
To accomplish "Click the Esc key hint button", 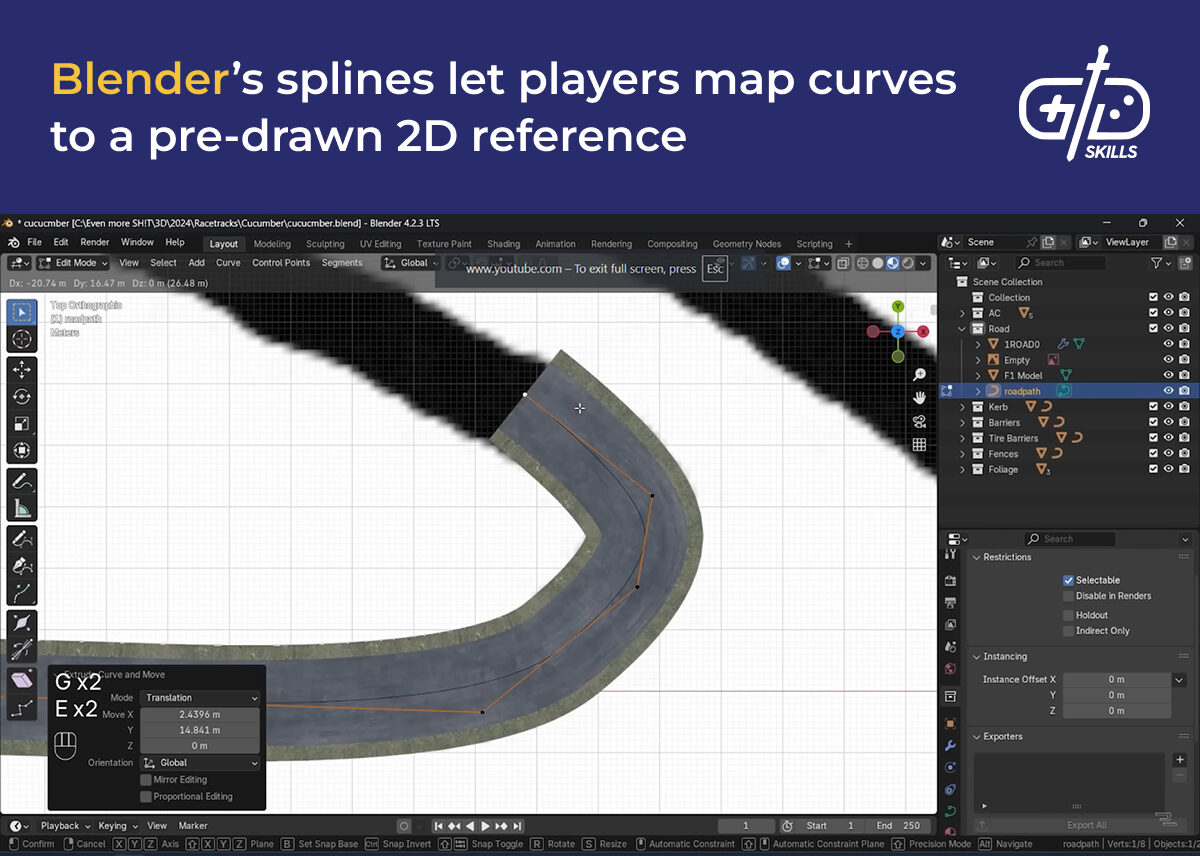I will click(715, 269).
